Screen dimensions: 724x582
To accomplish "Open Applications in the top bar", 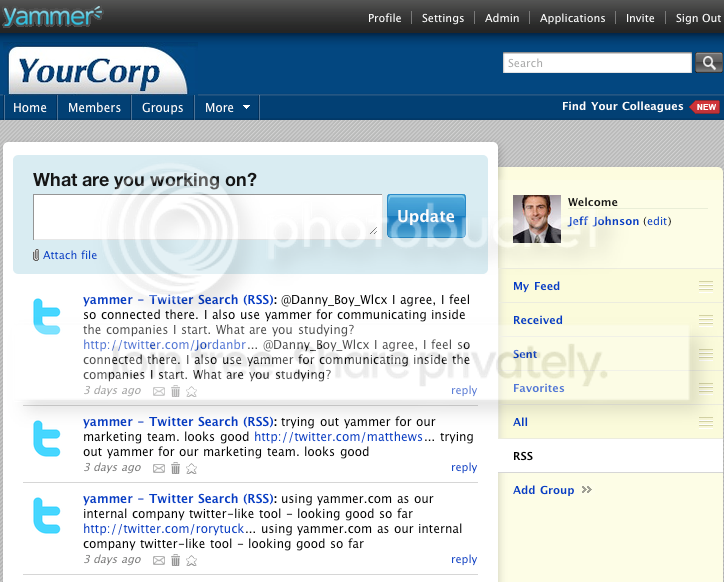I will coord(573,18).
